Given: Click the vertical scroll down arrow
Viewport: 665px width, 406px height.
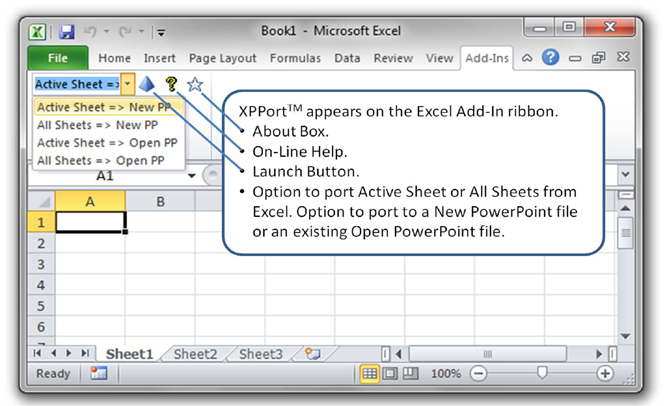Looking at the screenshot, I should pos(625,336).
